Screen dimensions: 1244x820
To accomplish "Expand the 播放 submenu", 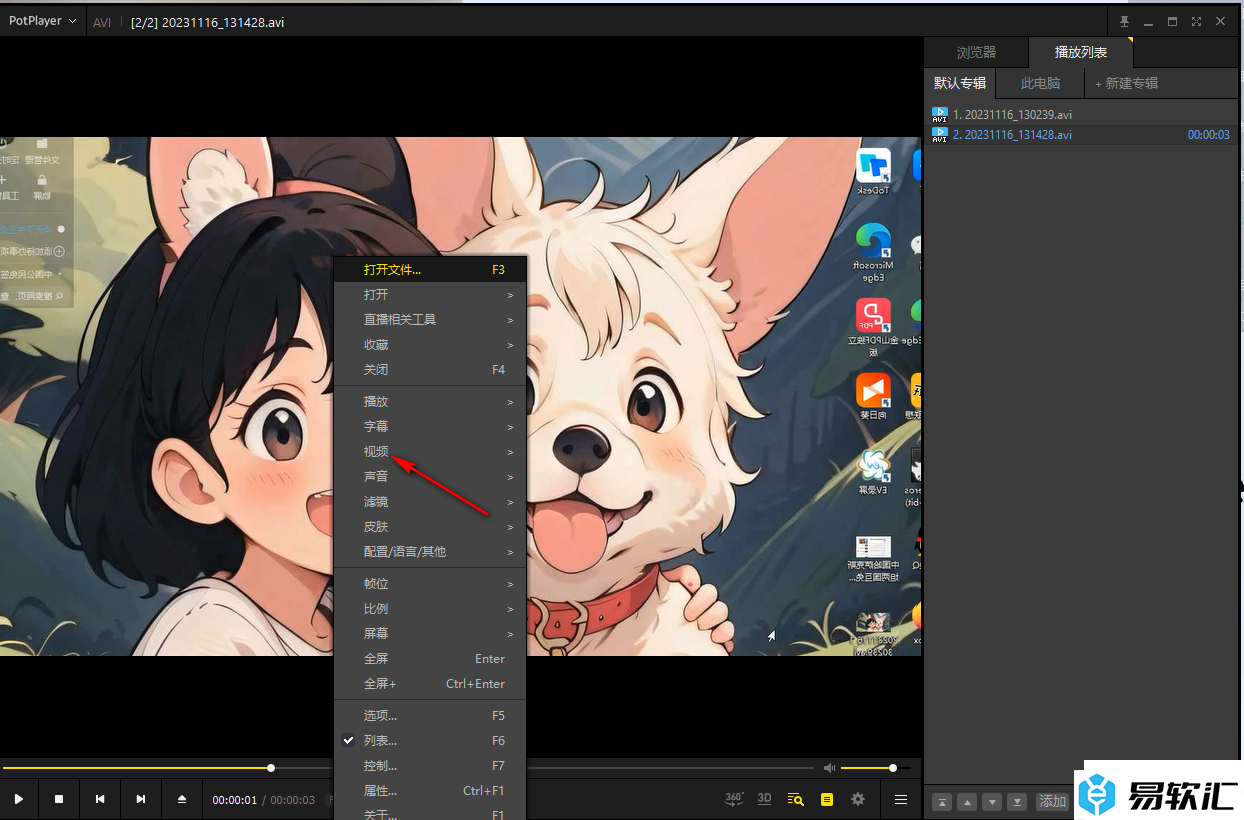I will [429, 401].
